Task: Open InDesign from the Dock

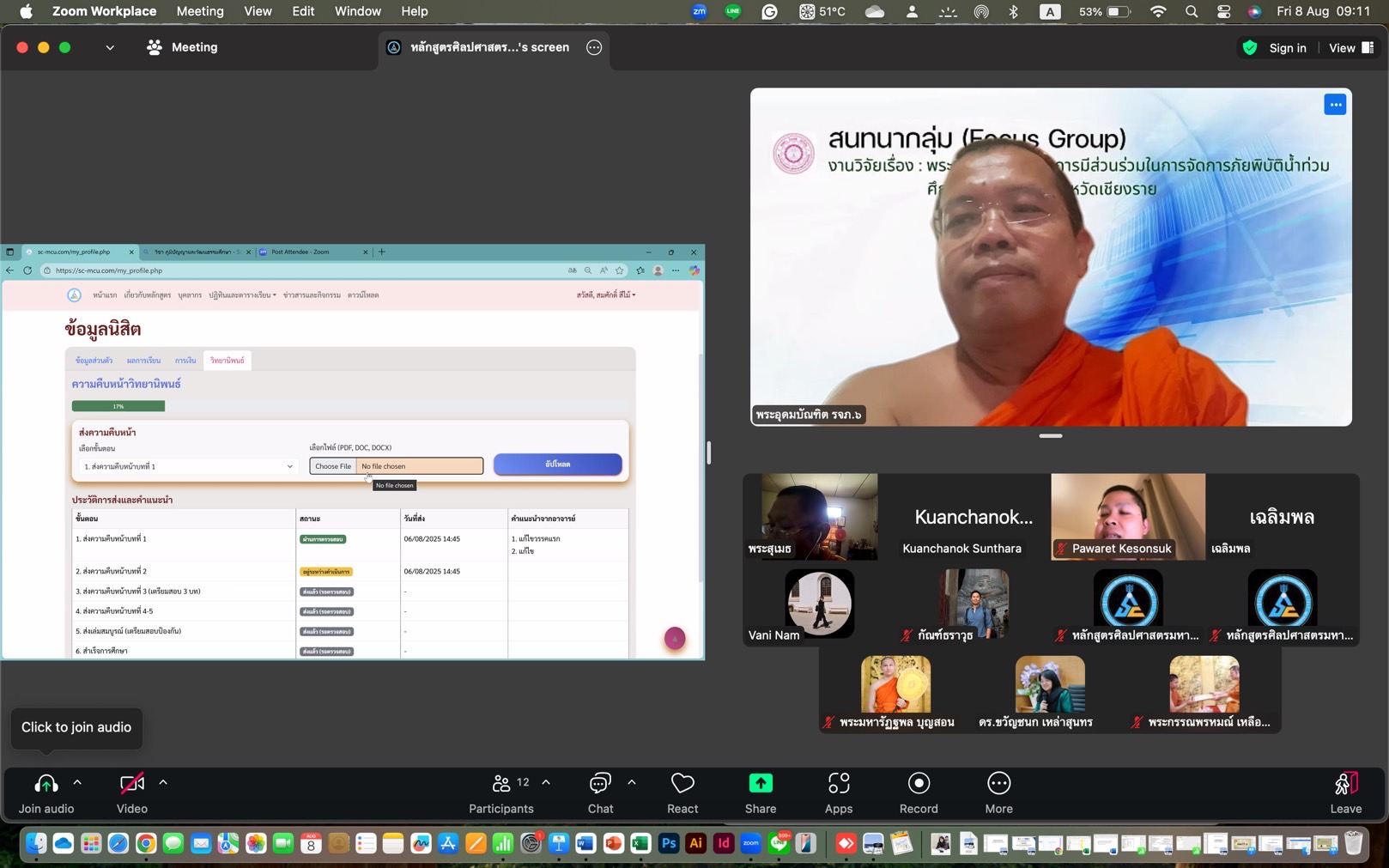Action: tap(724, 844)
